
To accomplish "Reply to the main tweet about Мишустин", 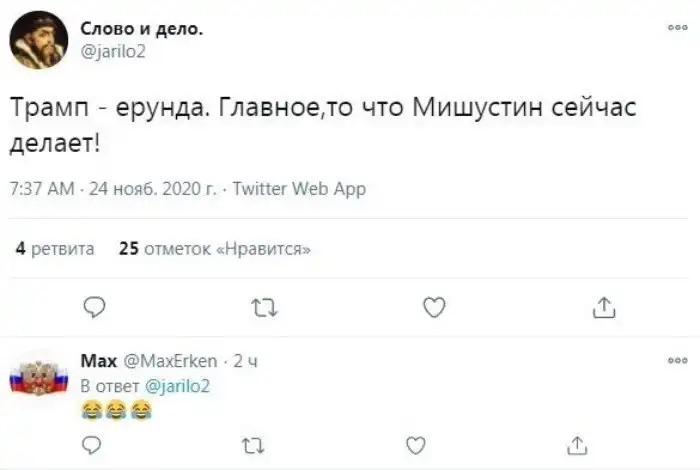I will coord(92,309).
